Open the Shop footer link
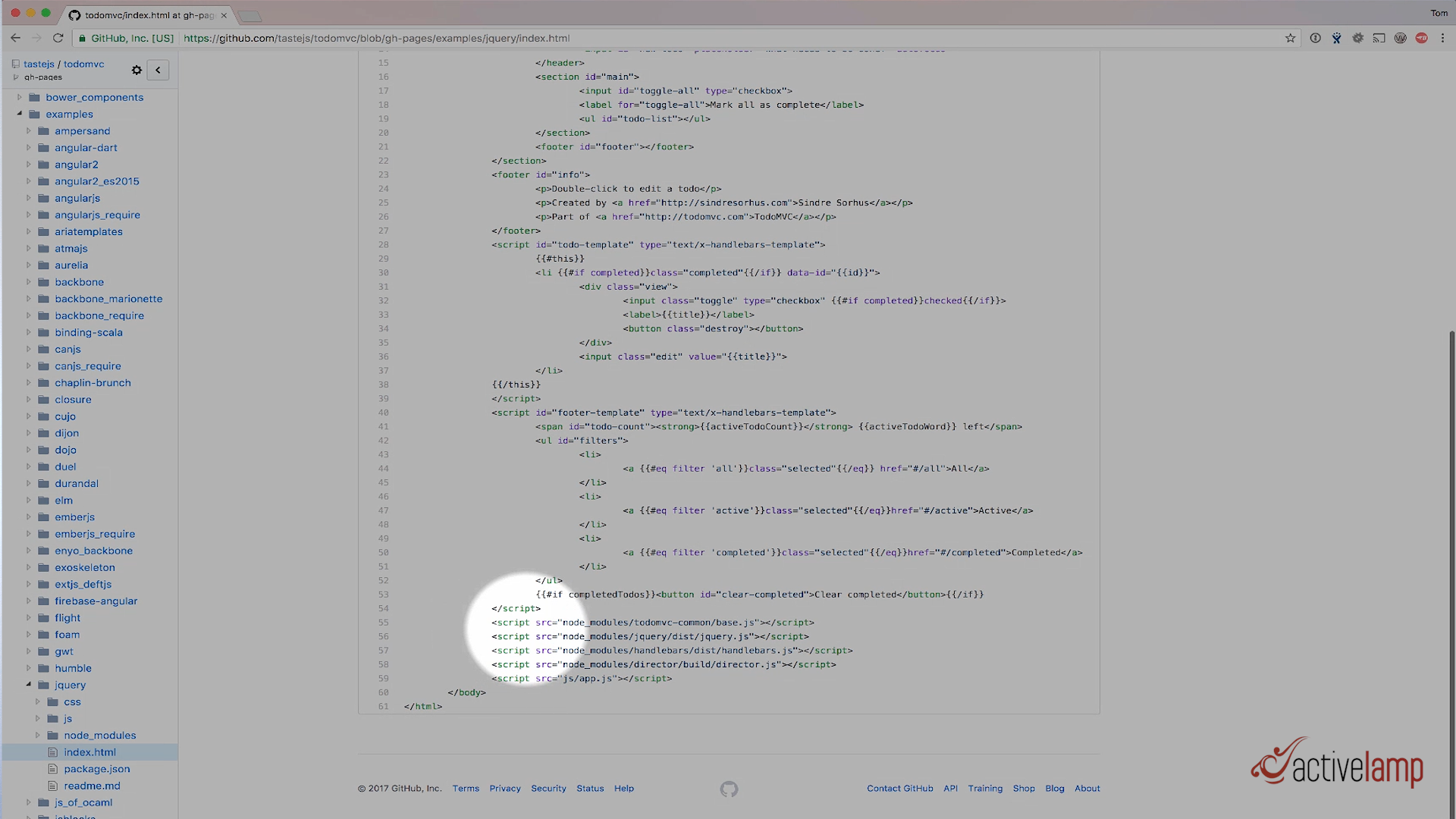 click(1024, 789)
